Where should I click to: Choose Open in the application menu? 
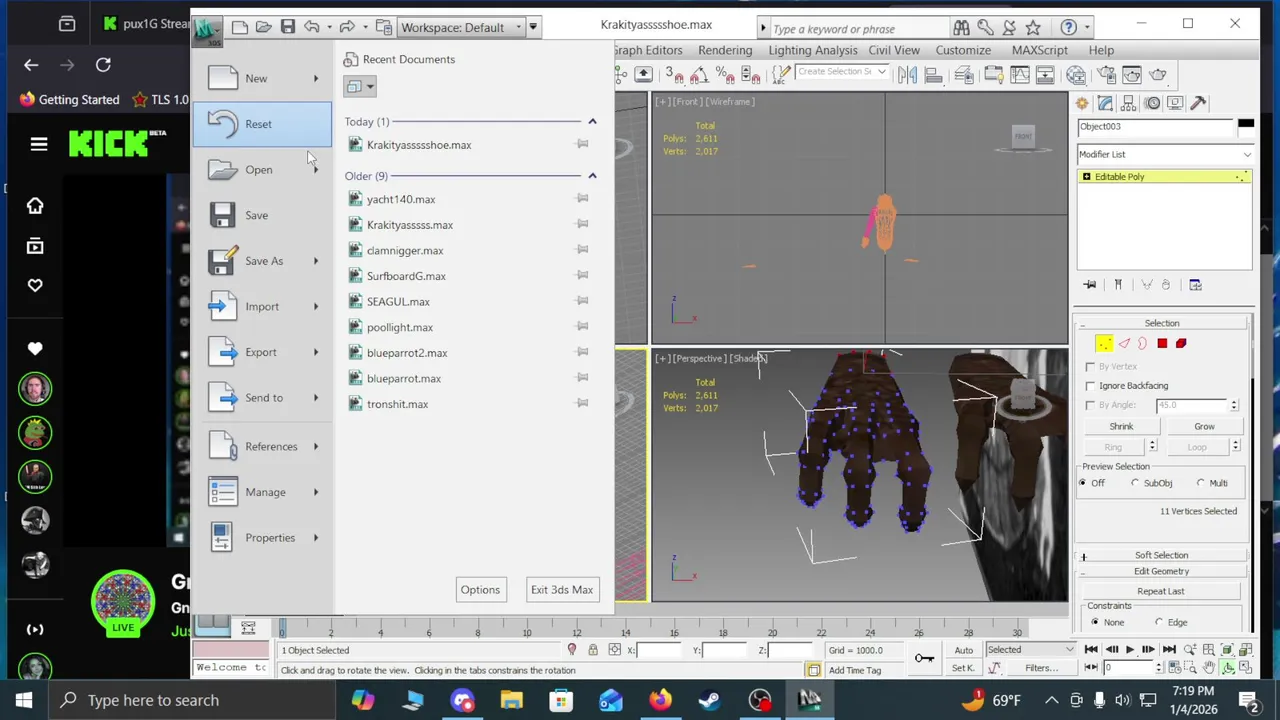pos(262,170)
